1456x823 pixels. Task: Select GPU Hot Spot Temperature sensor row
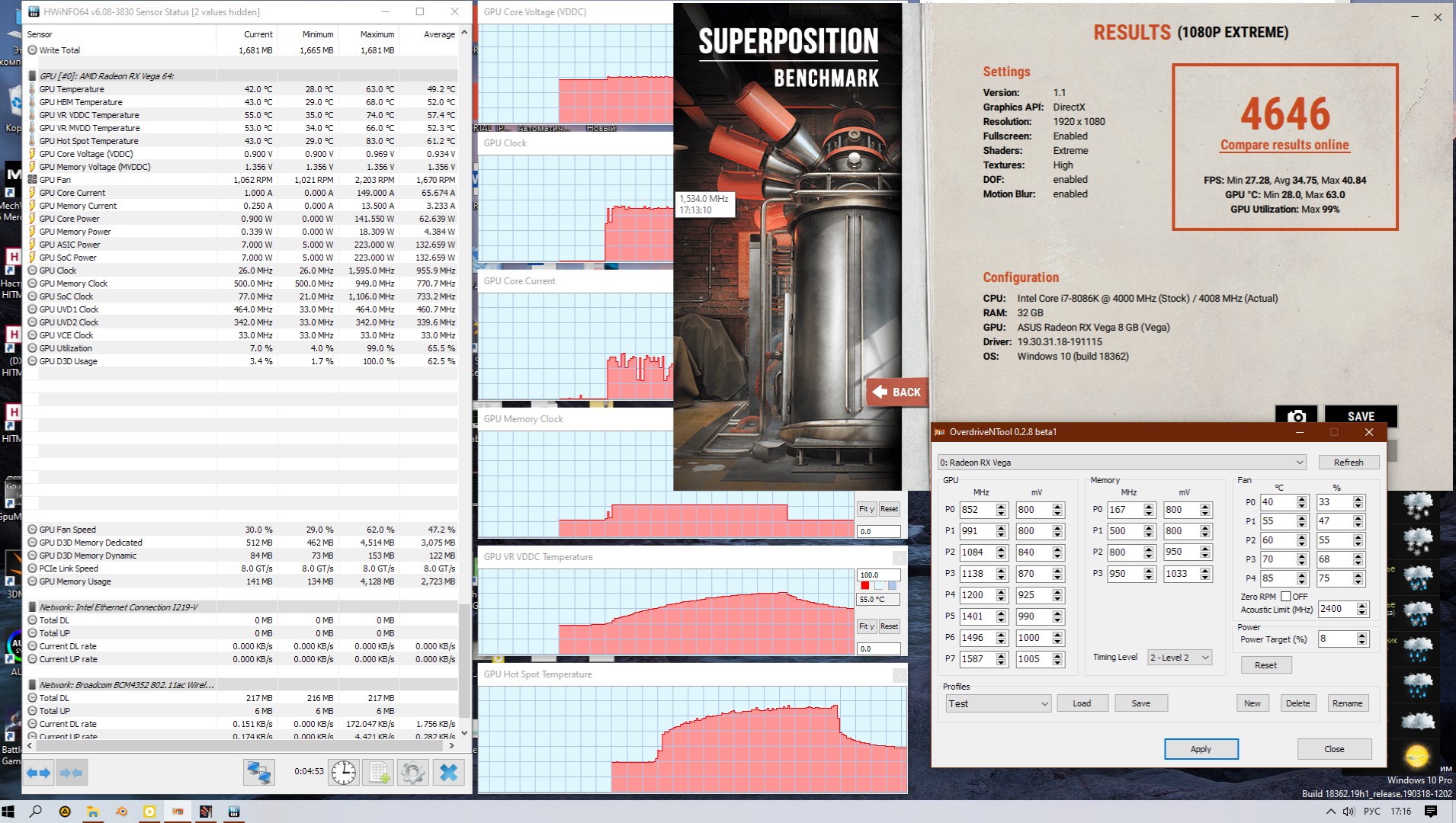click(x=242, y=141)
